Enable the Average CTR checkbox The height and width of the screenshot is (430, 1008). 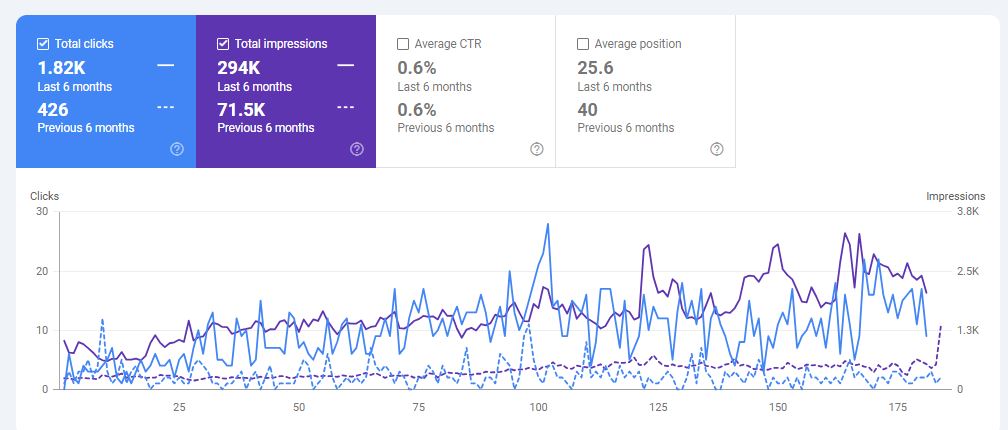pos(403,44)
